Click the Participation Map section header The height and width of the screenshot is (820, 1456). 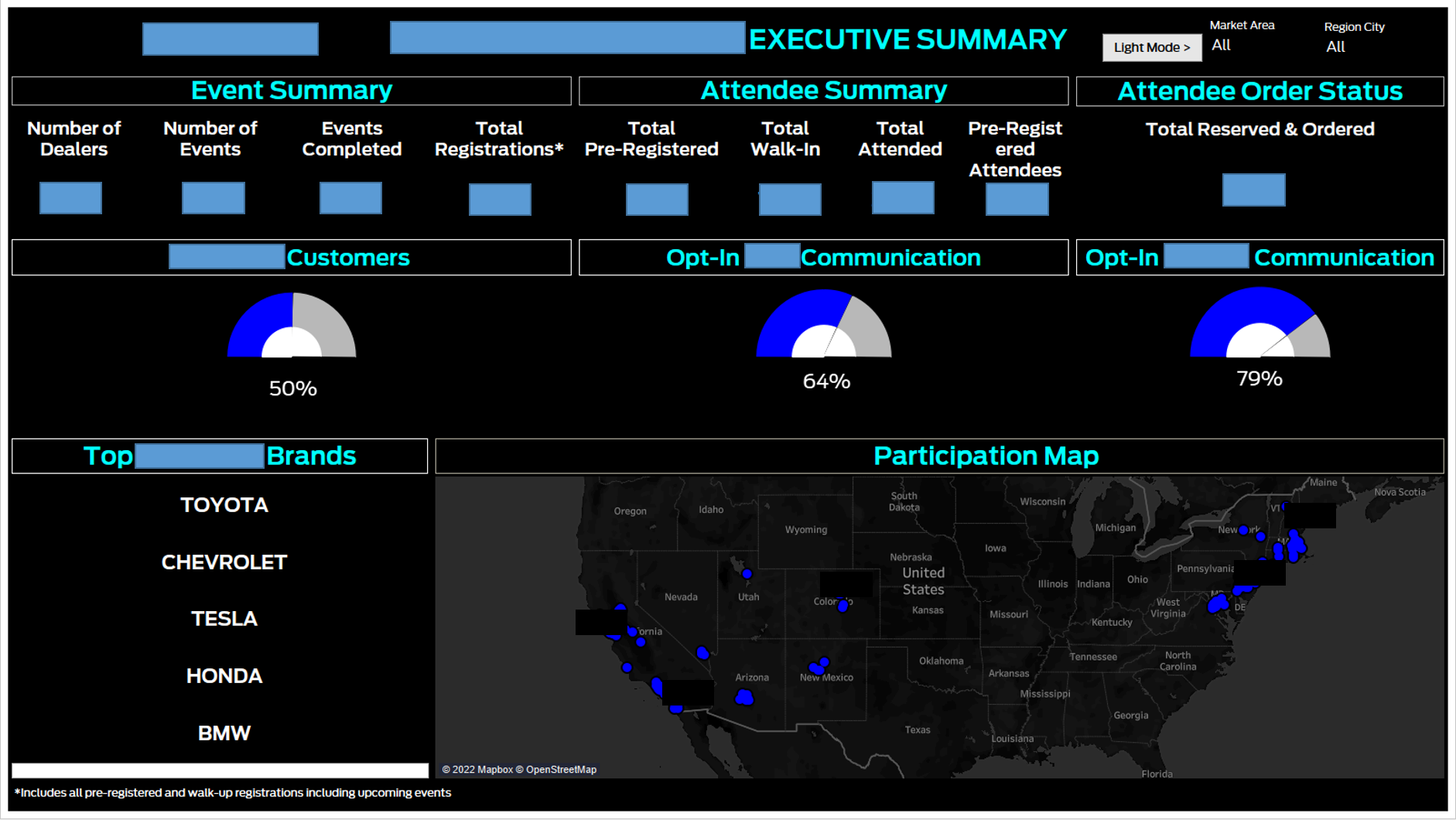click(985, 456)
